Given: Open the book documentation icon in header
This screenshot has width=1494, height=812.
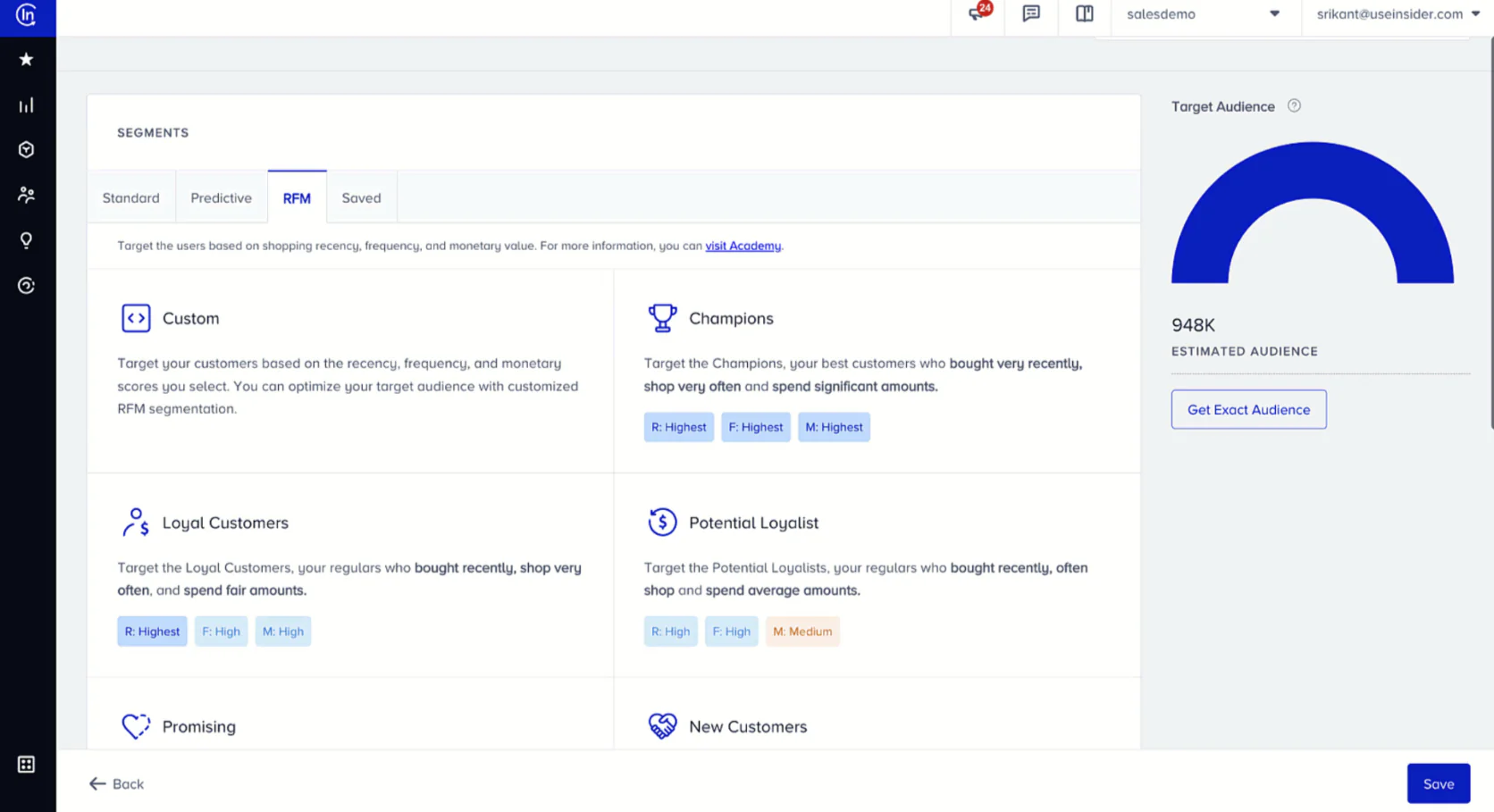Looking at the screenshot, I should 1084,14.
